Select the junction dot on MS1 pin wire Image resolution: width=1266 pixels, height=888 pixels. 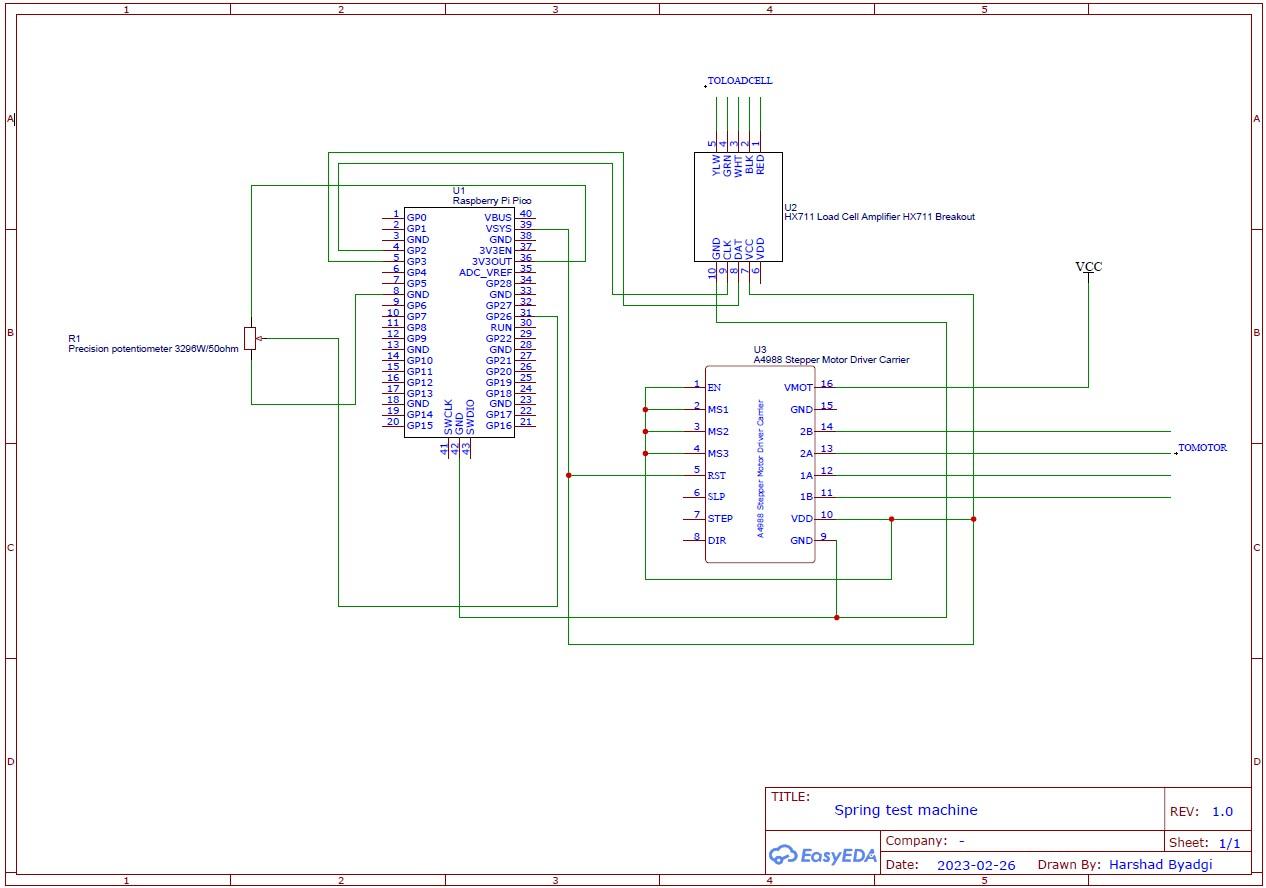645,408
